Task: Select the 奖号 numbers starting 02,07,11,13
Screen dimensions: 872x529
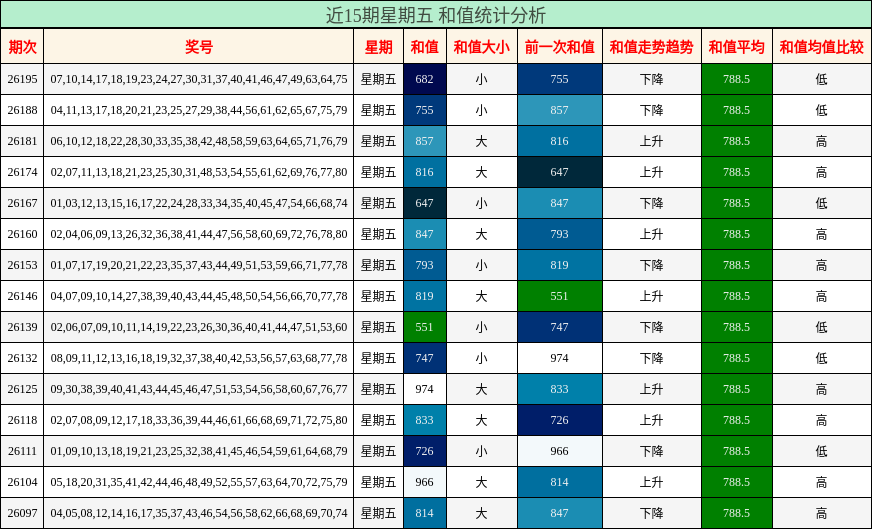Action: [199, 172]
